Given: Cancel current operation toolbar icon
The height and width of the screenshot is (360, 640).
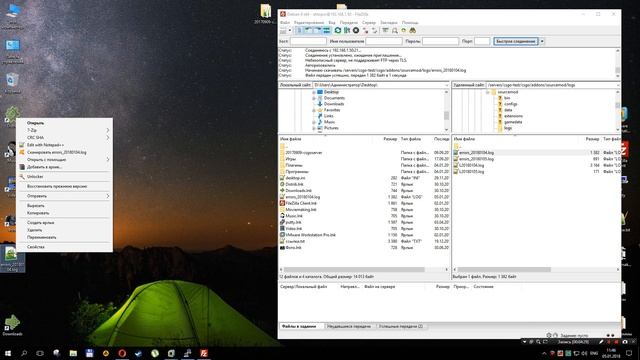Looking at the screenshot, I should coord(356,31).
